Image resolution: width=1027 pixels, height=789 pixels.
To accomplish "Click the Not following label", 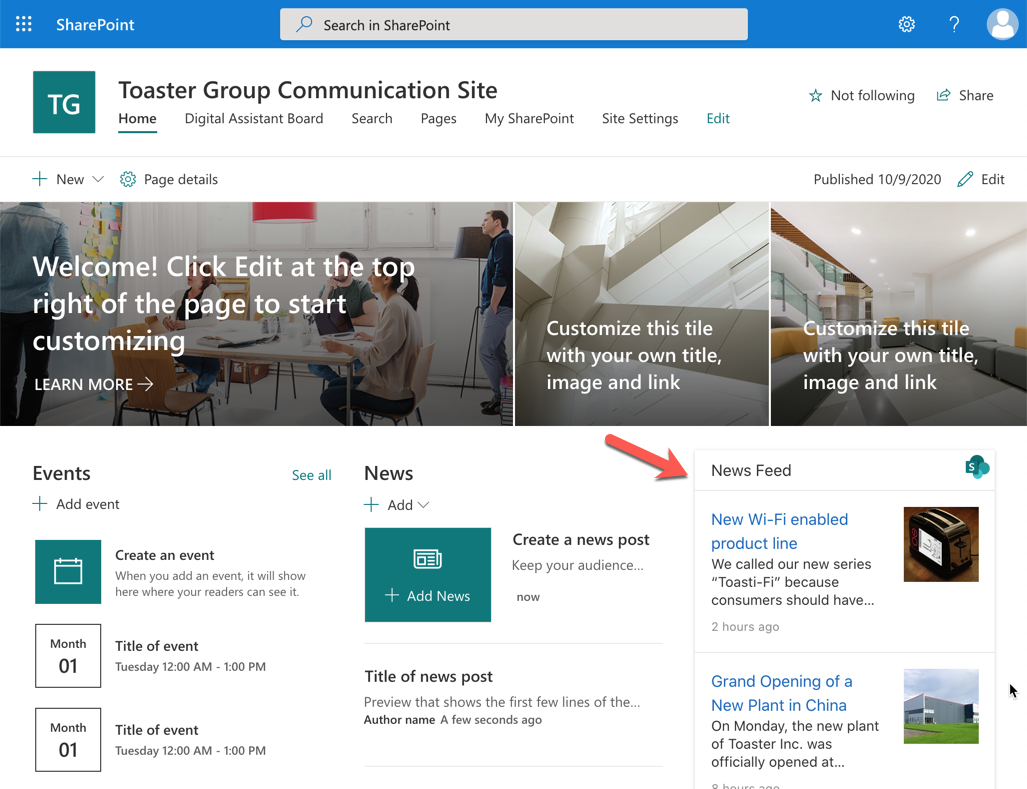I will pyautogui.click(x=872, y=96).
